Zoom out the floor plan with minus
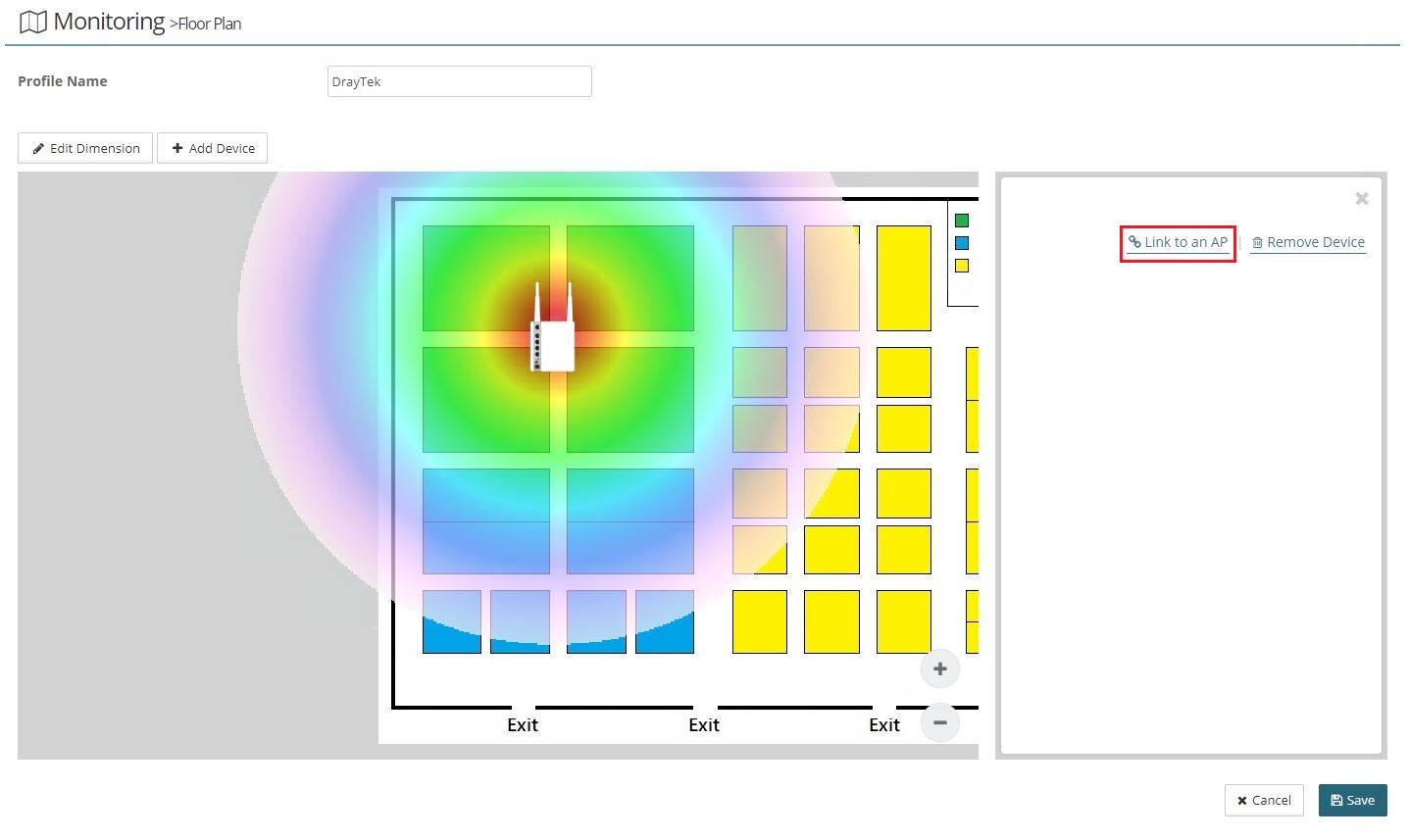The image size is (1408, 840). coord(939,722)
